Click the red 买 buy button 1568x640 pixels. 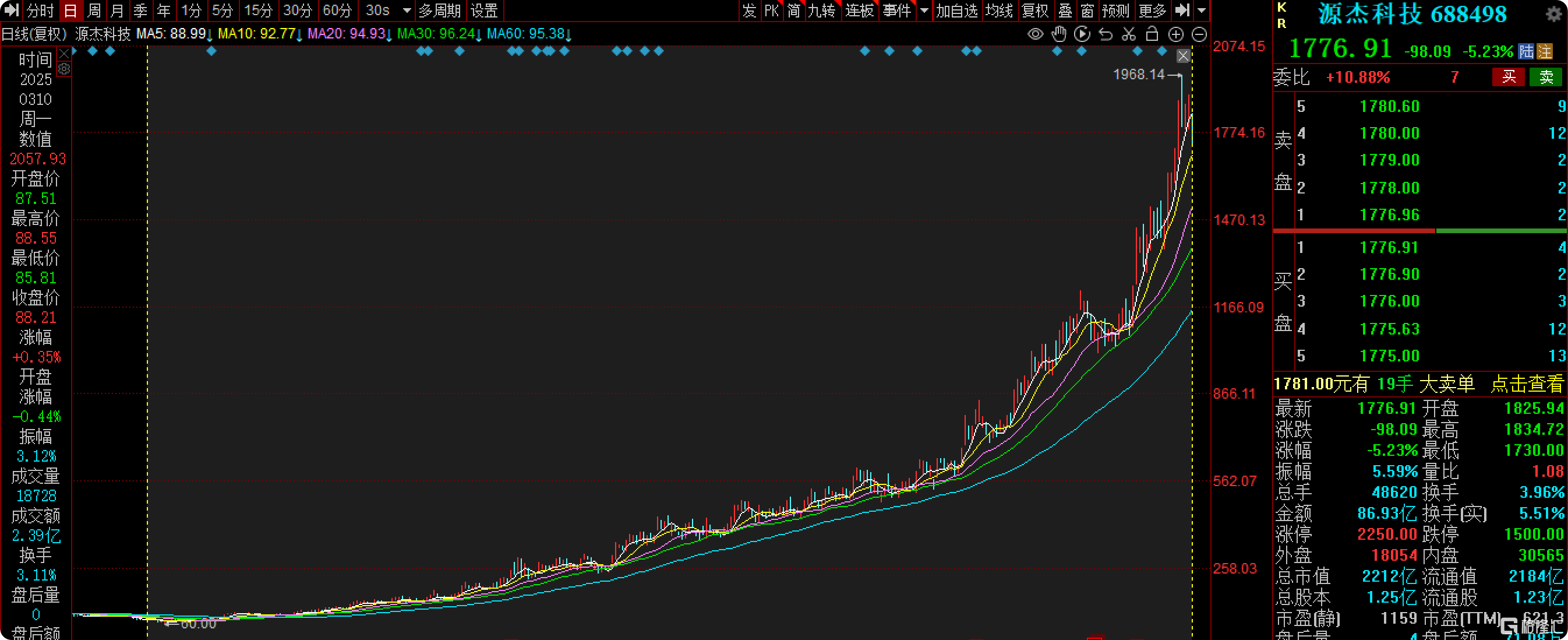1509,77
